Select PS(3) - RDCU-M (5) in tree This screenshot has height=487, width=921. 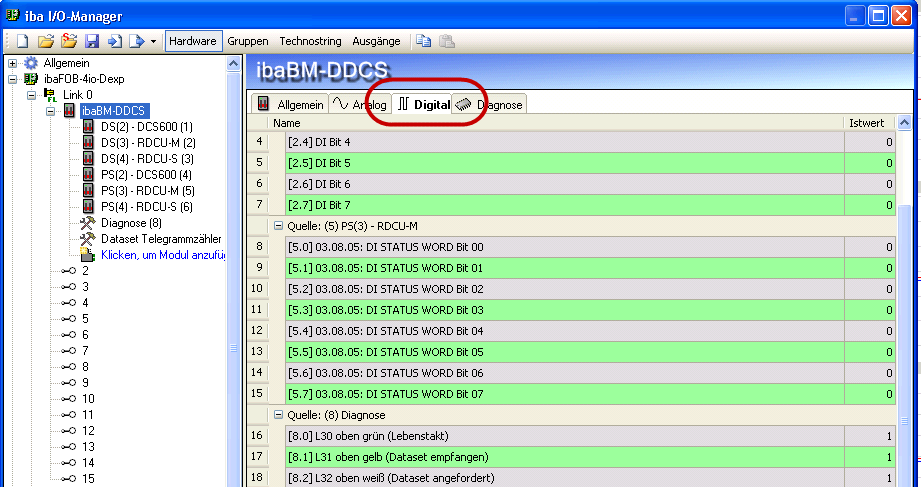tap(147, 190)
